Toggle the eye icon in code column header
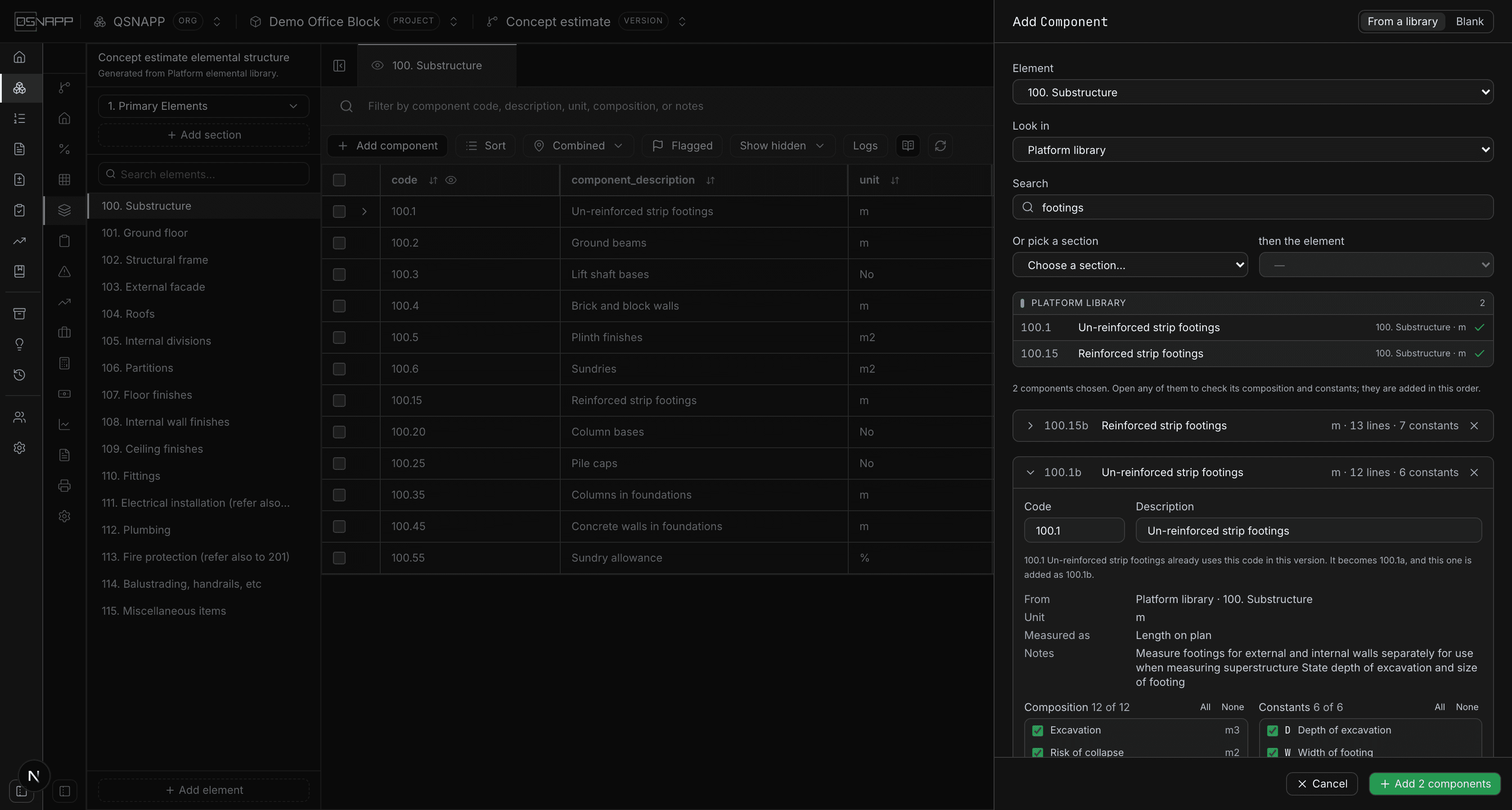This screenshot has width=1512, height=810. [x=451, y=180]
